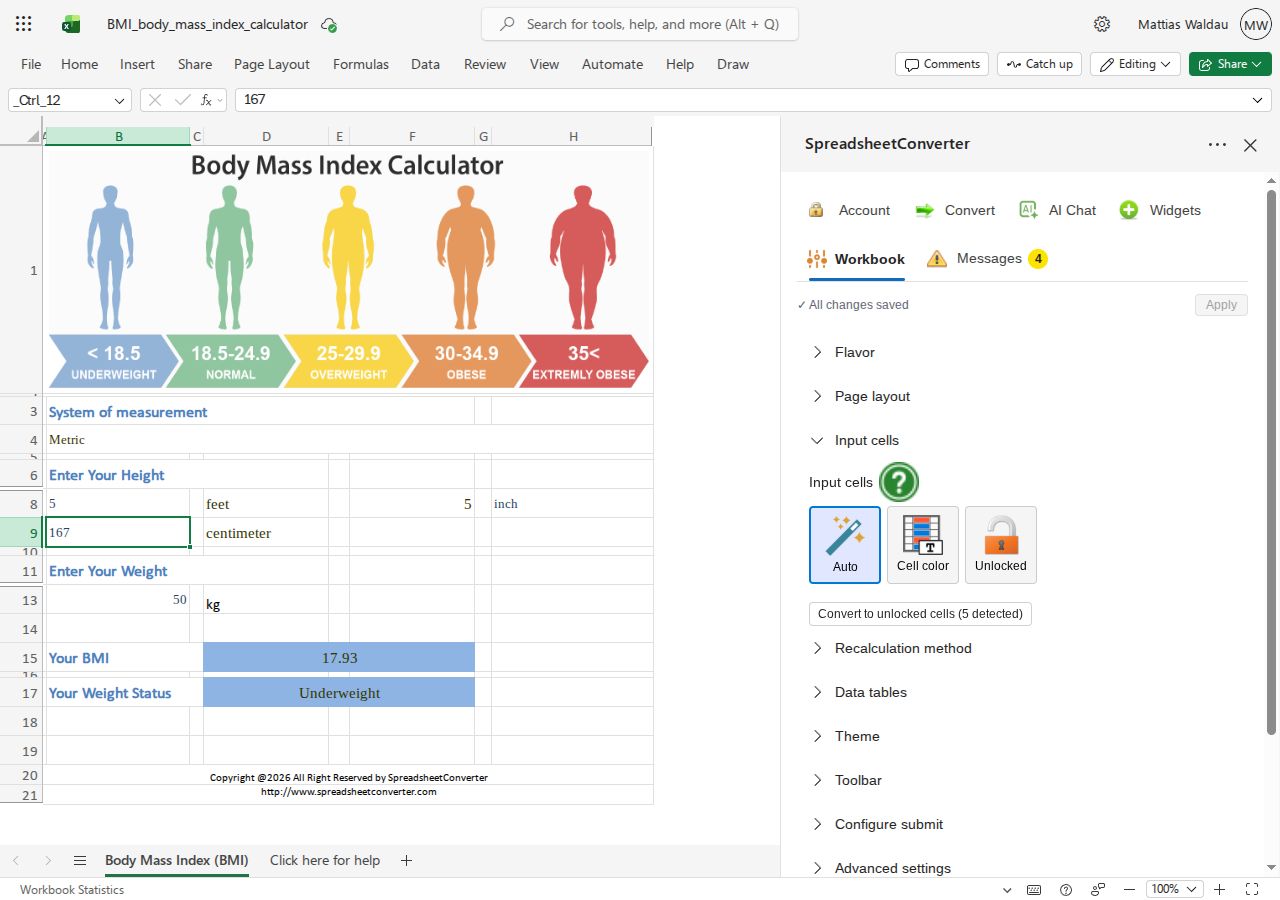This screenshot has width=1280, height=900.
Task: Open the Microsoft 365 app launcher
Action: coord(24,24)
